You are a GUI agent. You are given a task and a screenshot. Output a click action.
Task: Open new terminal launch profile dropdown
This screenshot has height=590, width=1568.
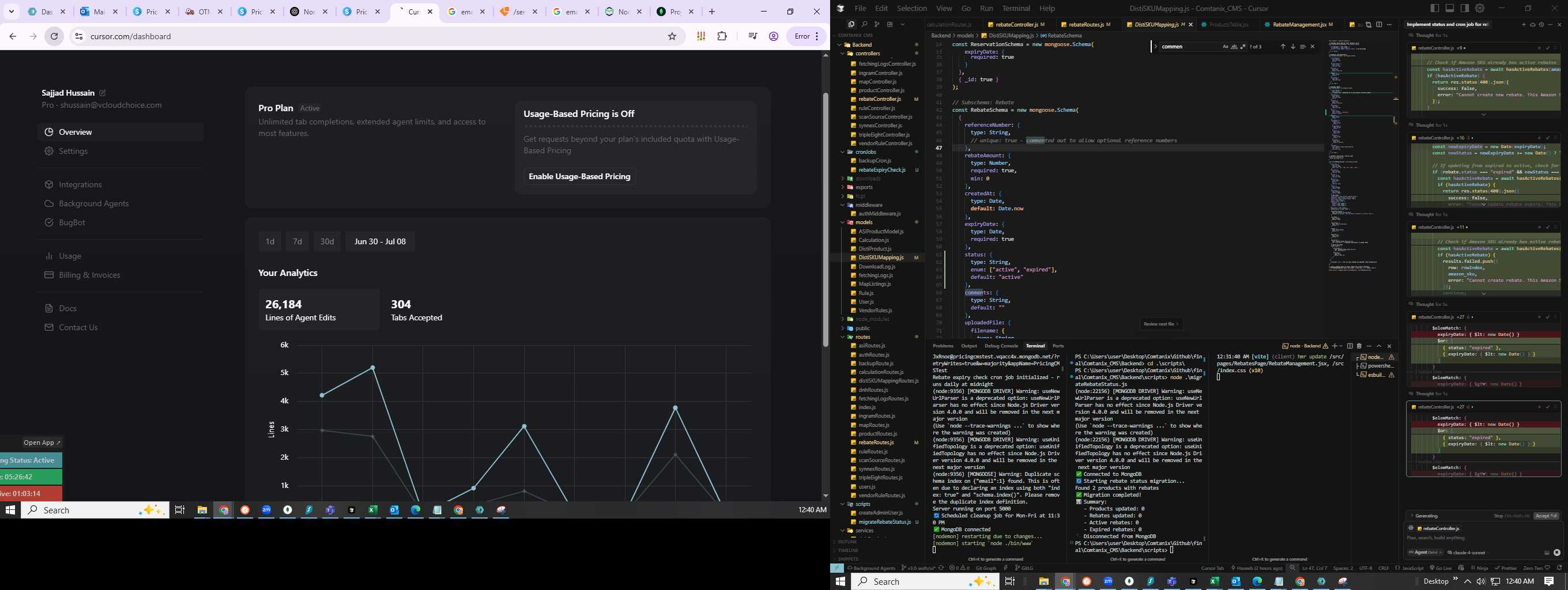1341,346
